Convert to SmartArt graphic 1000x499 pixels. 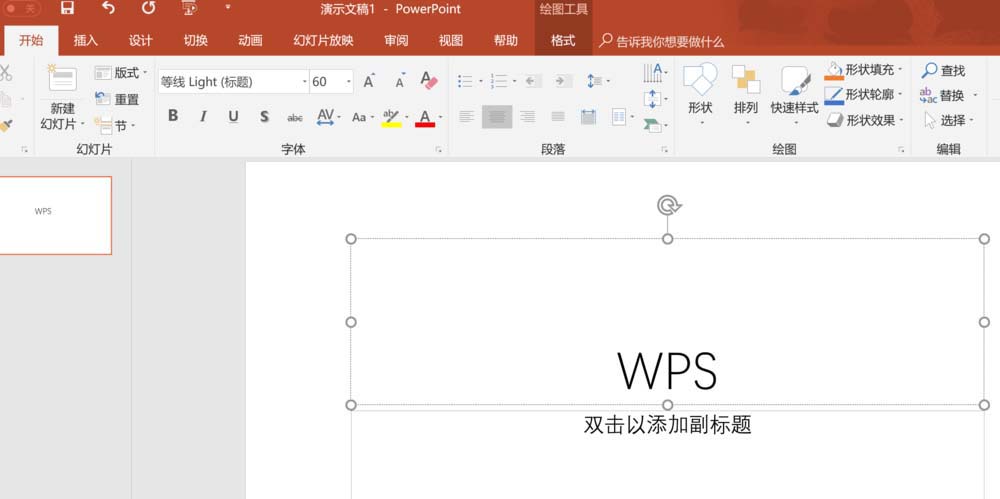point(655,125)
